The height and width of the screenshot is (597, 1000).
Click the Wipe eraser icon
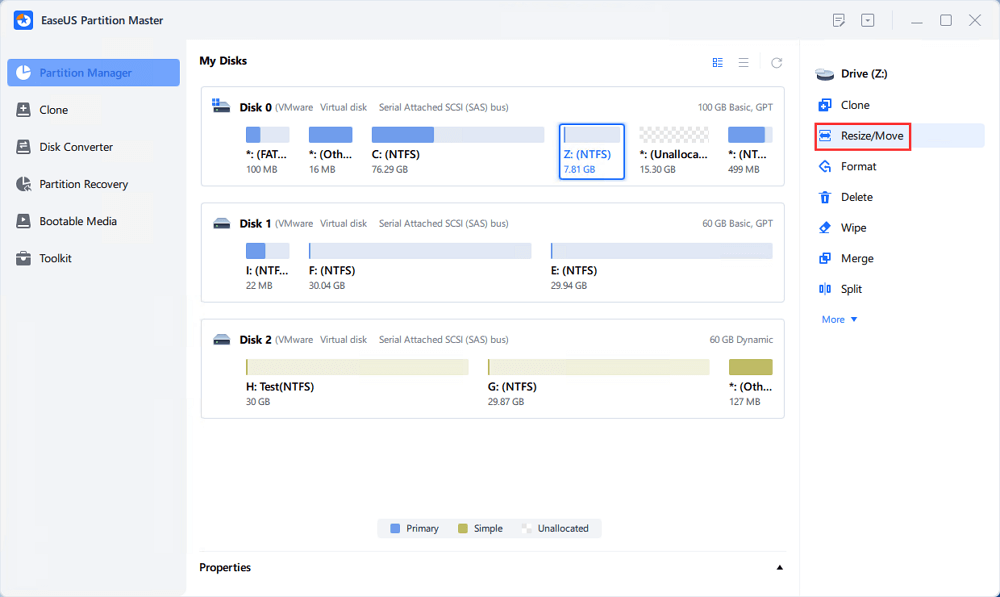point(825,228)
